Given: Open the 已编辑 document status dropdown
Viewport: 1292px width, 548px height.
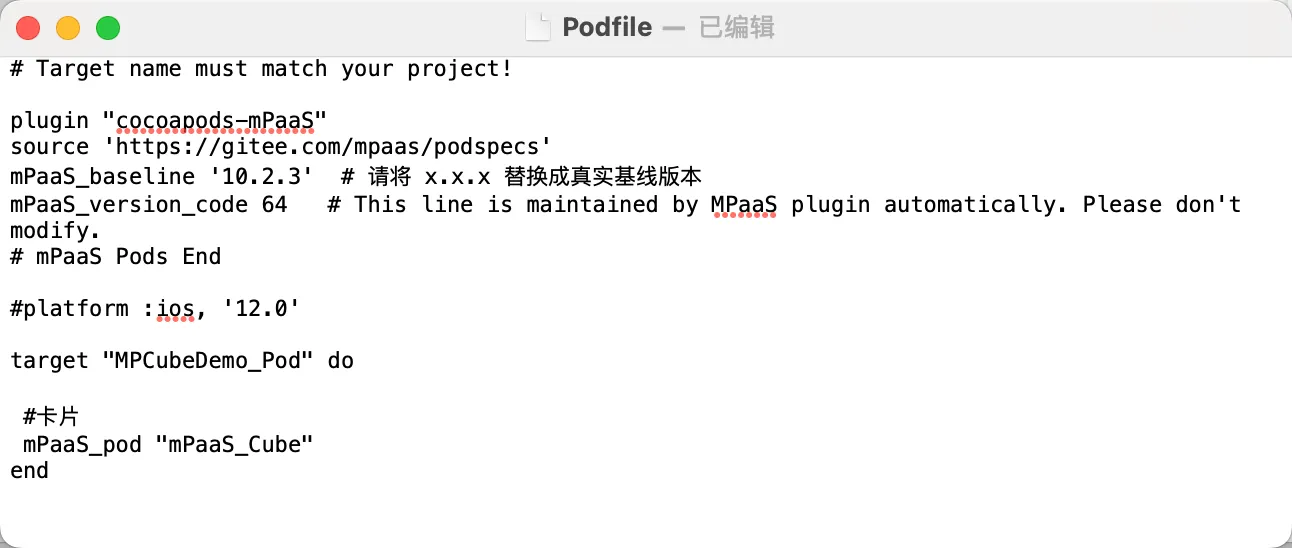Looking at the screenshot, I should 737,27.
